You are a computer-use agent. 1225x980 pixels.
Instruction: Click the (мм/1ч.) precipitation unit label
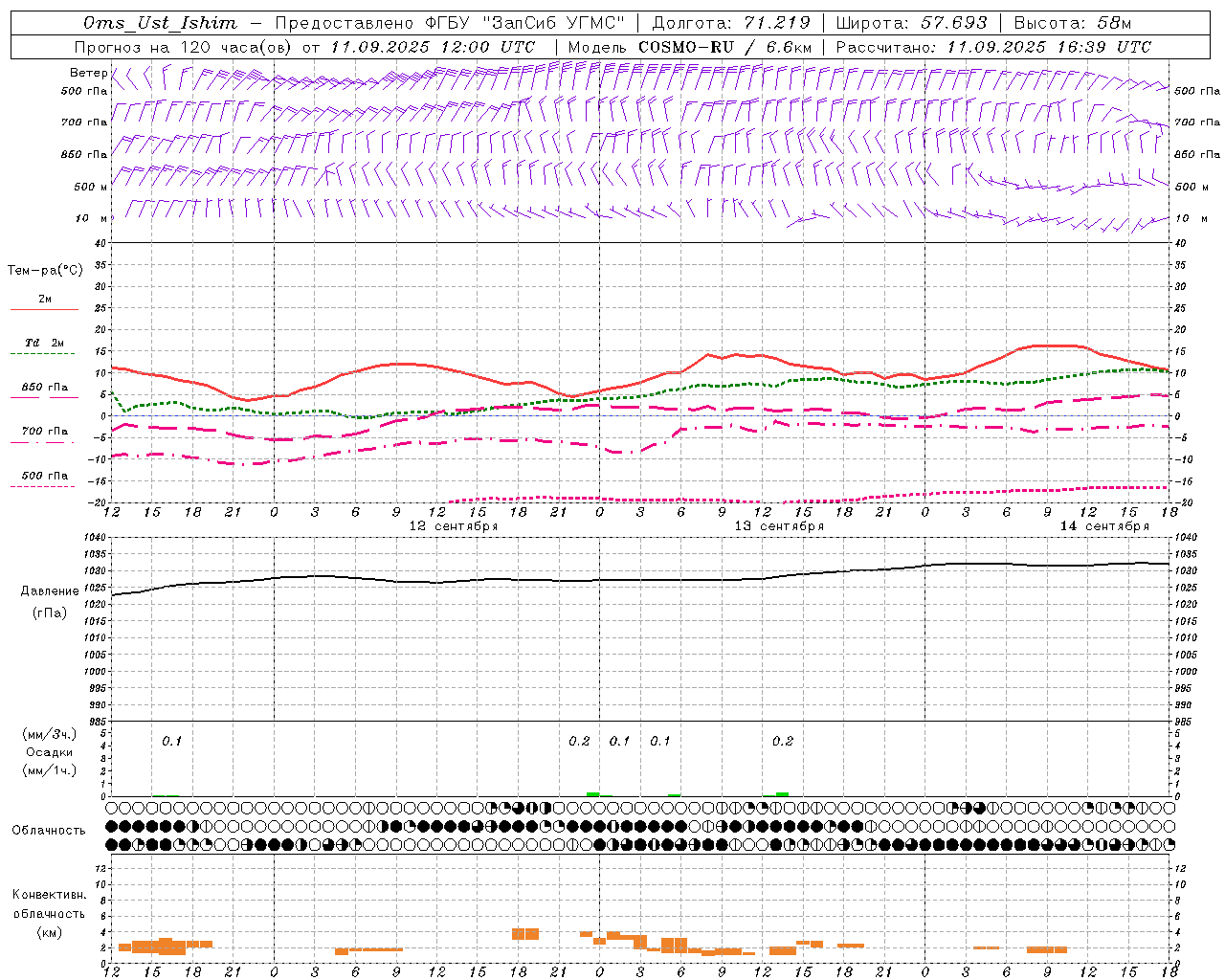(50, 770)
